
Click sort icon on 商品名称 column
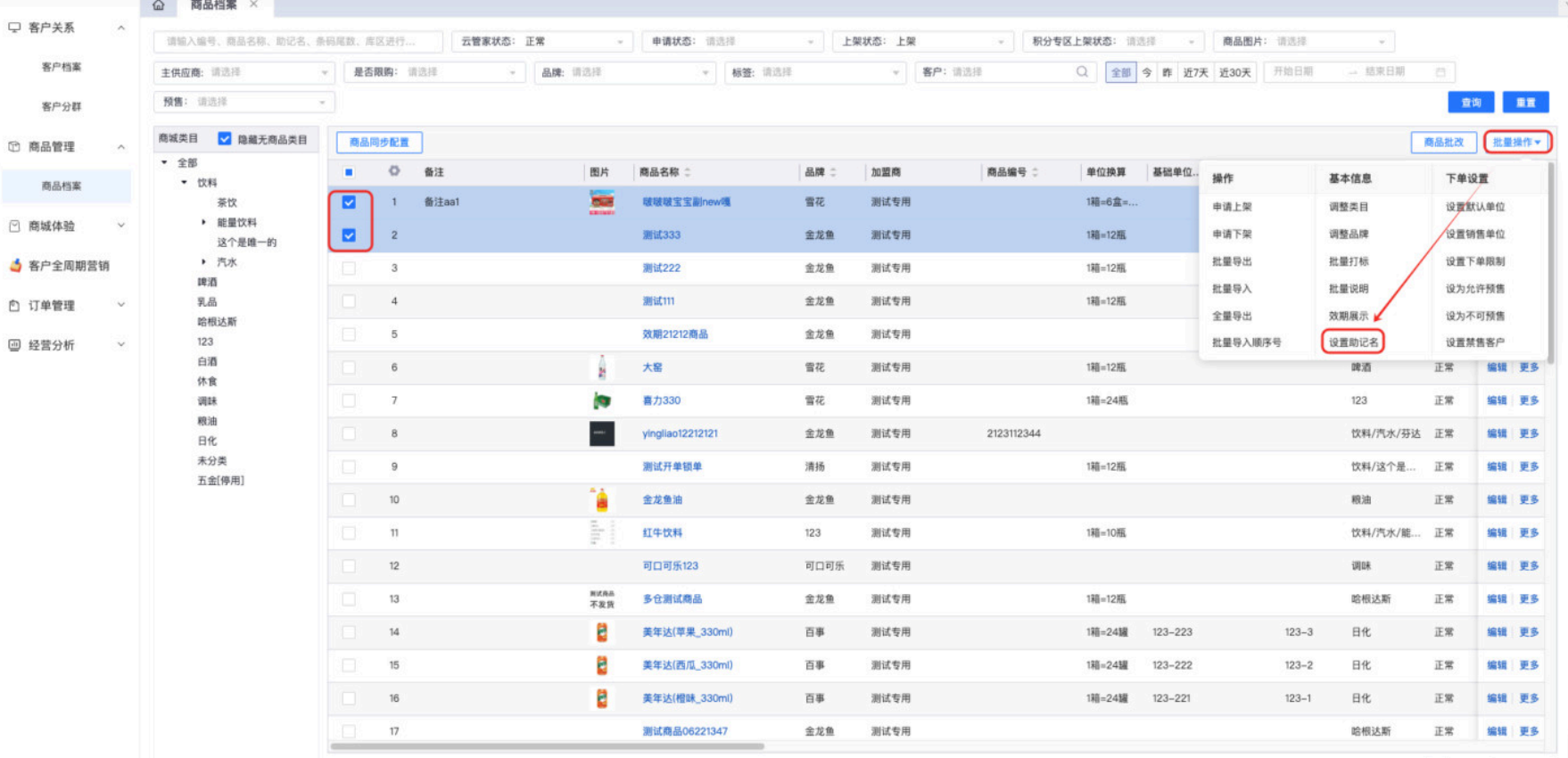[x=688, y=172]
